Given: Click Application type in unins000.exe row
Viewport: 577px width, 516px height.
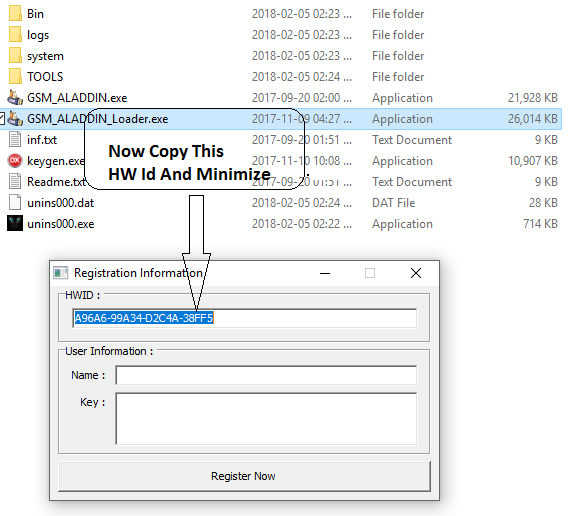Looking at the screenshot, I should pos(402,224).
